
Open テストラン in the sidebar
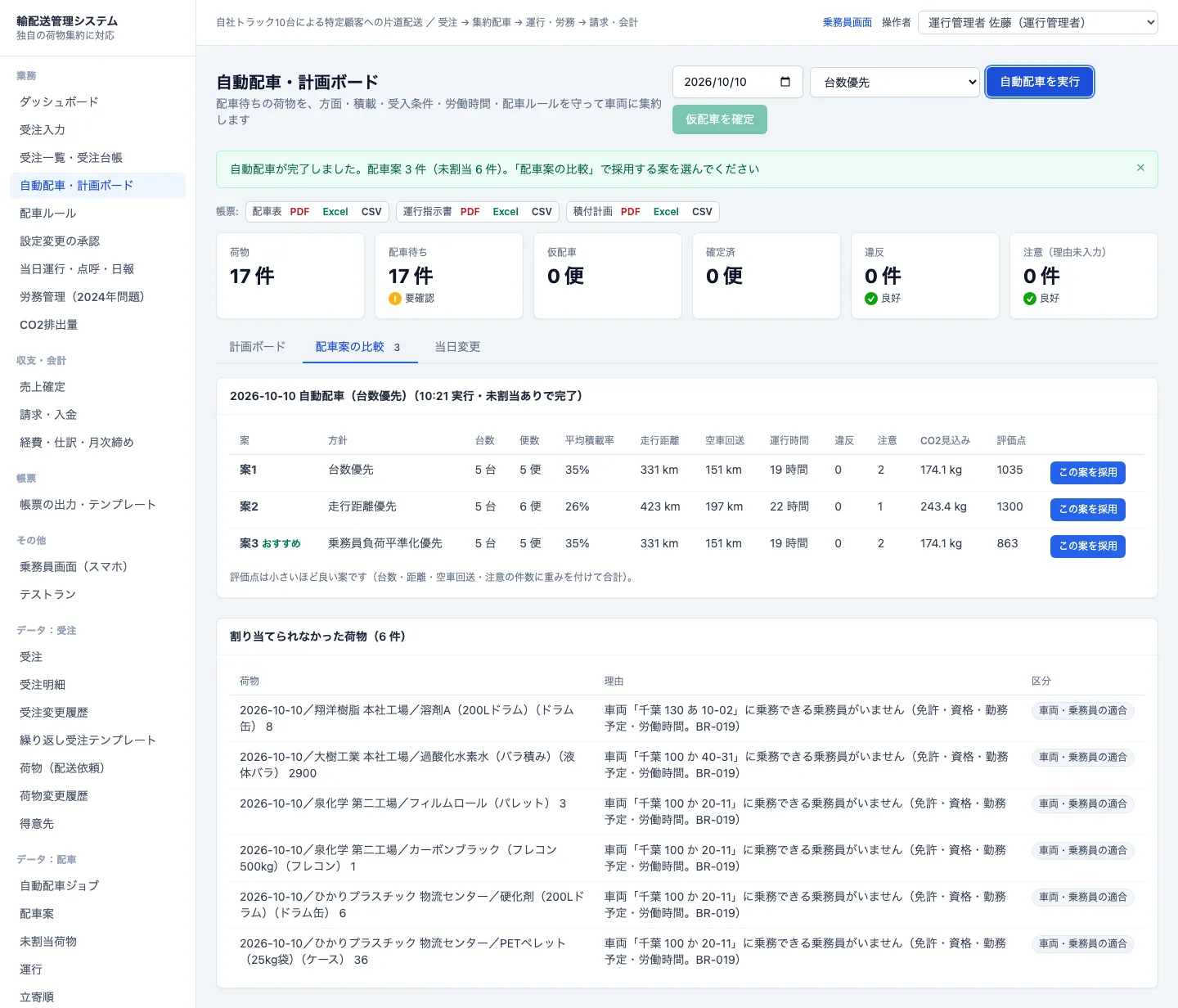coord(98,595)
